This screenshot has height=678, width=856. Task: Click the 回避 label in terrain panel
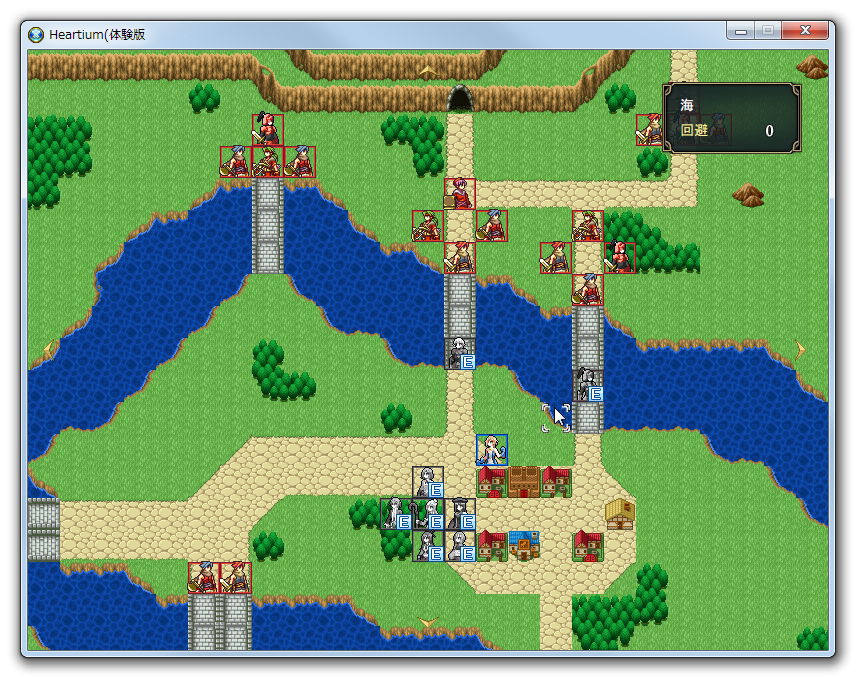(x=694, y=130)
